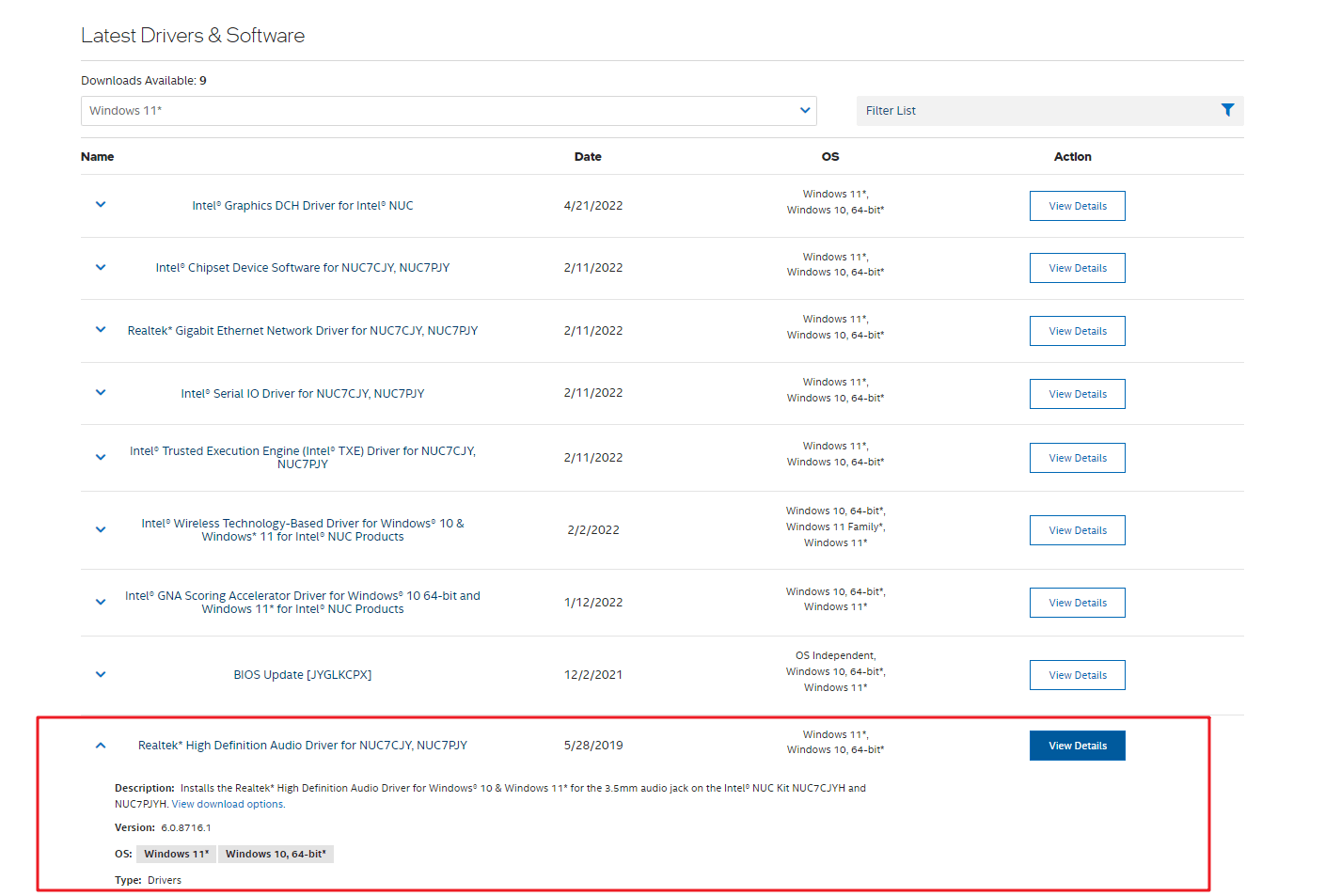
Task: Click Intel Serial IO Driver for NUC7CJY name
Action: pyautogui.click(x=303, y=394)
